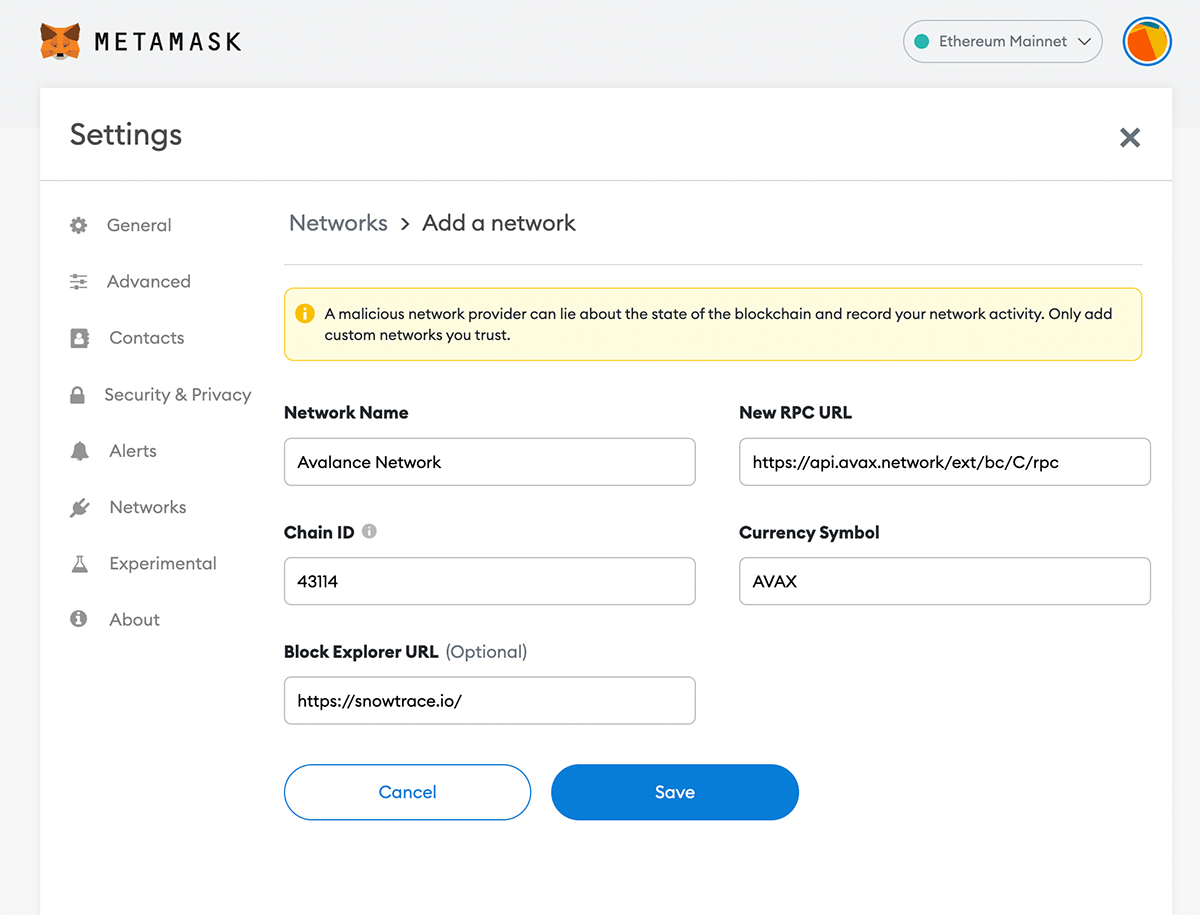Focus the Block Explorer URL field
This screenshot has height=915, width=1200.
click(x=489, y=701)
